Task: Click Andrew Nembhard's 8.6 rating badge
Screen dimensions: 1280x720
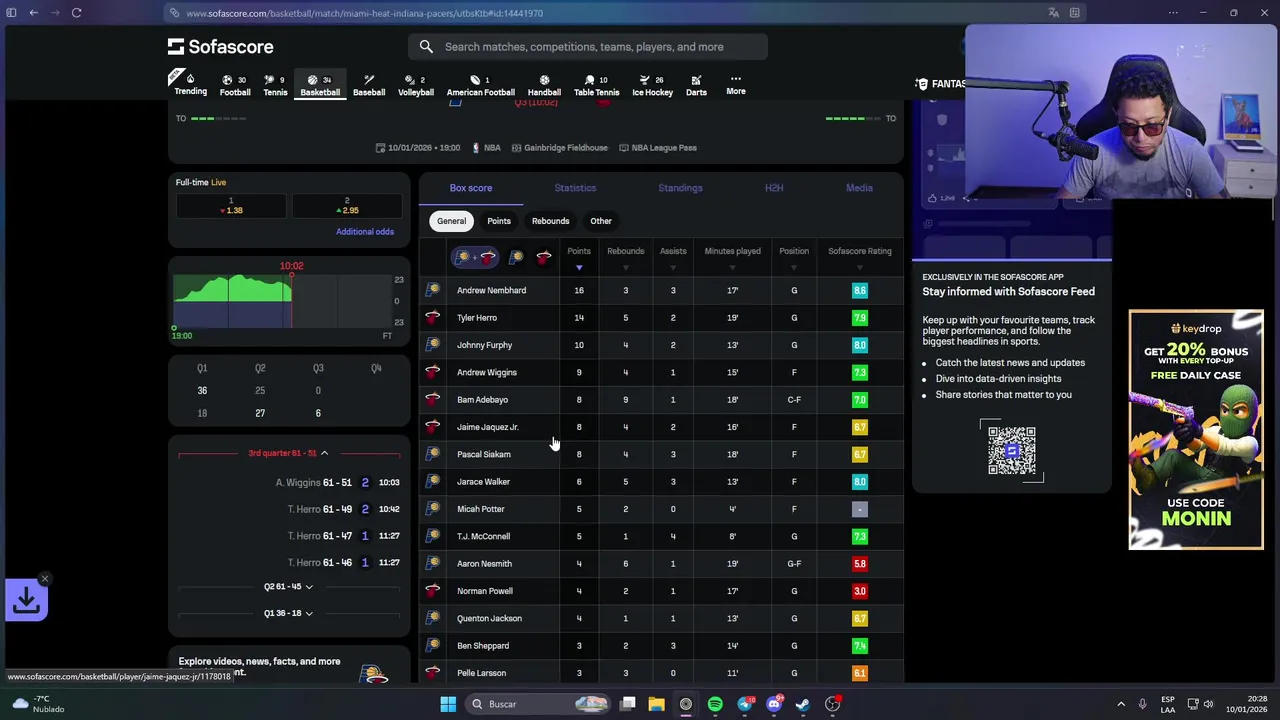Action: (859, 290)
